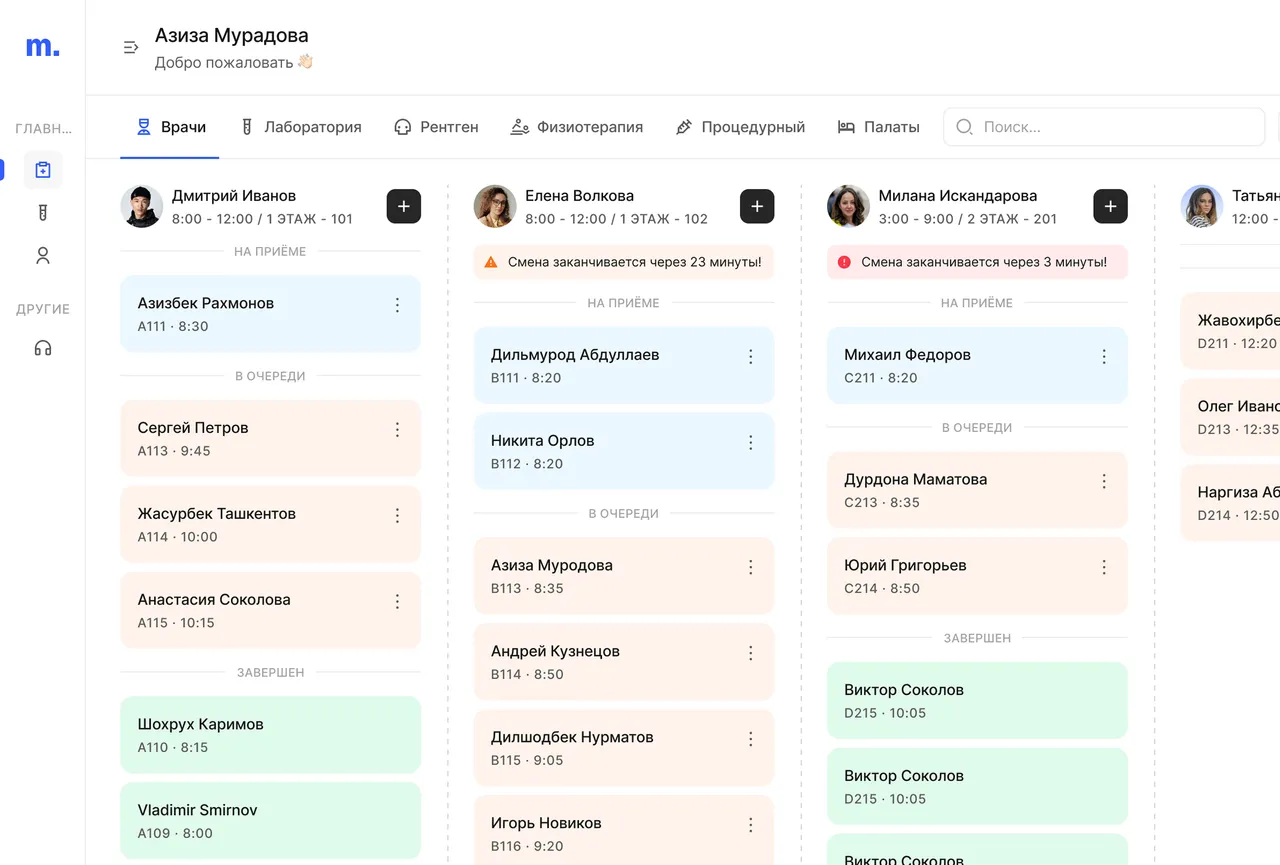Image resolution: width=1280 pixels, height=865 pixels.
Task: Open the headset support icon in the sidebar
Action: (42, 348)
